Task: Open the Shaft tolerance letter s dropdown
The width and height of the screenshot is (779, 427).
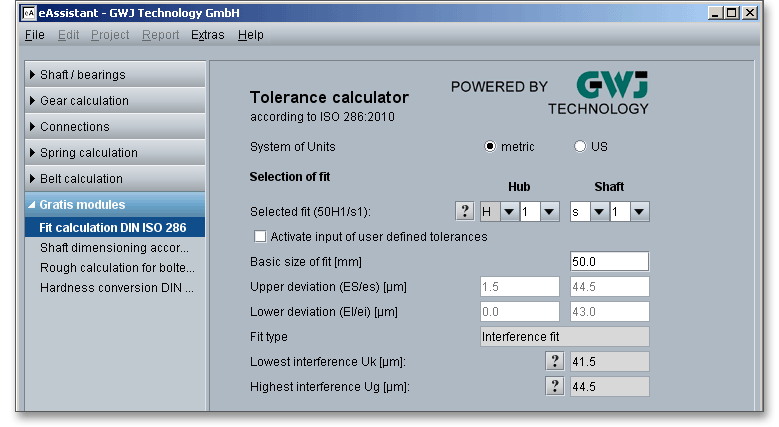Action: pyautogui.click(x=598, y=212)
